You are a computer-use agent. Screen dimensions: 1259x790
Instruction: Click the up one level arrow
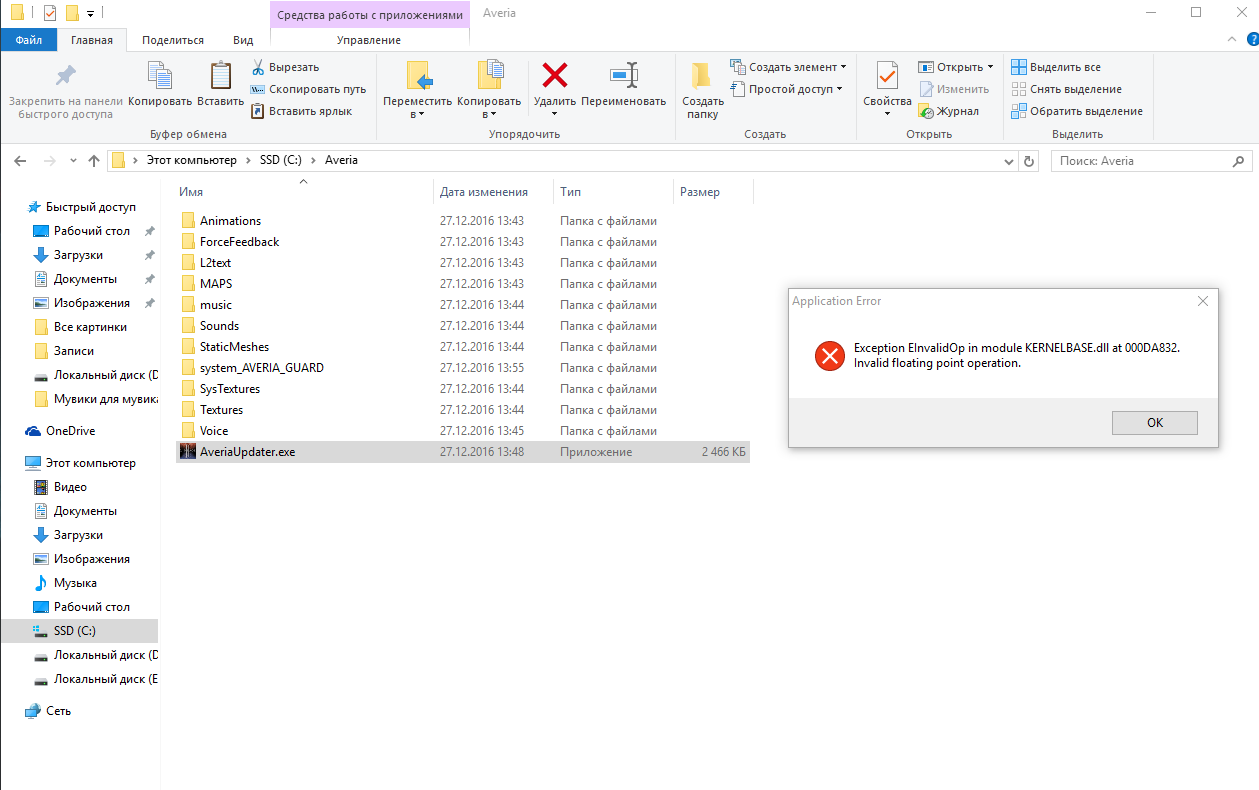point(94,160)
